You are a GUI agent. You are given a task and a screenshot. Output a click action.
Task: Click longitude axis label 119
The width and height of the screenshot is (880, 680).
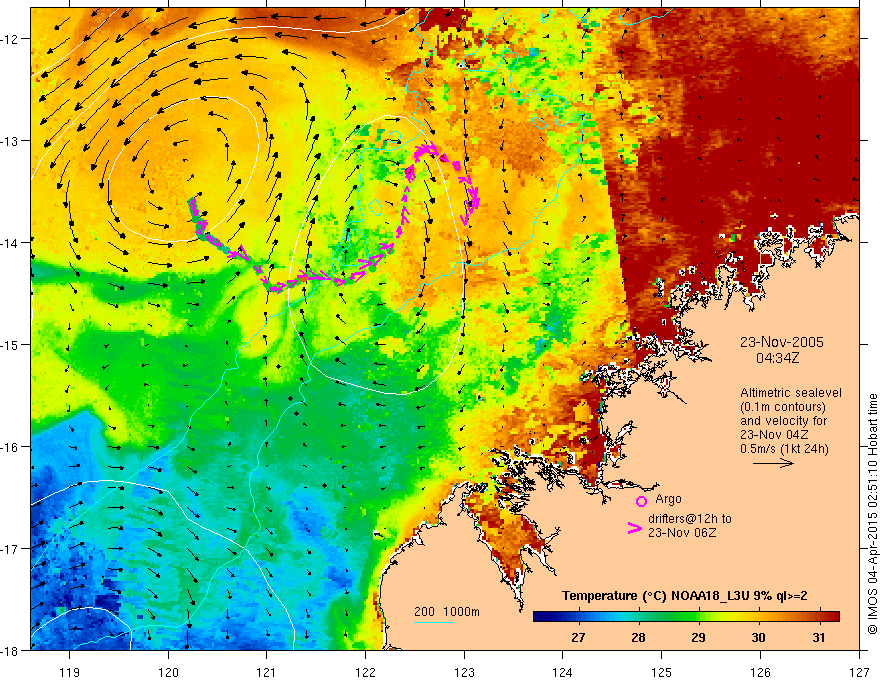[70, 672]
